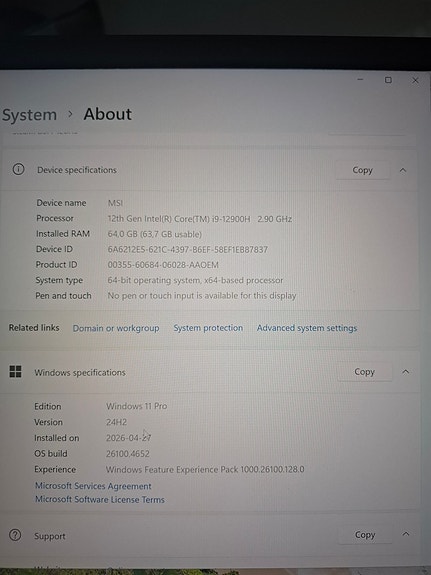Copy the Windows specifications
The image size is (431, 575).
coord(364,372)
